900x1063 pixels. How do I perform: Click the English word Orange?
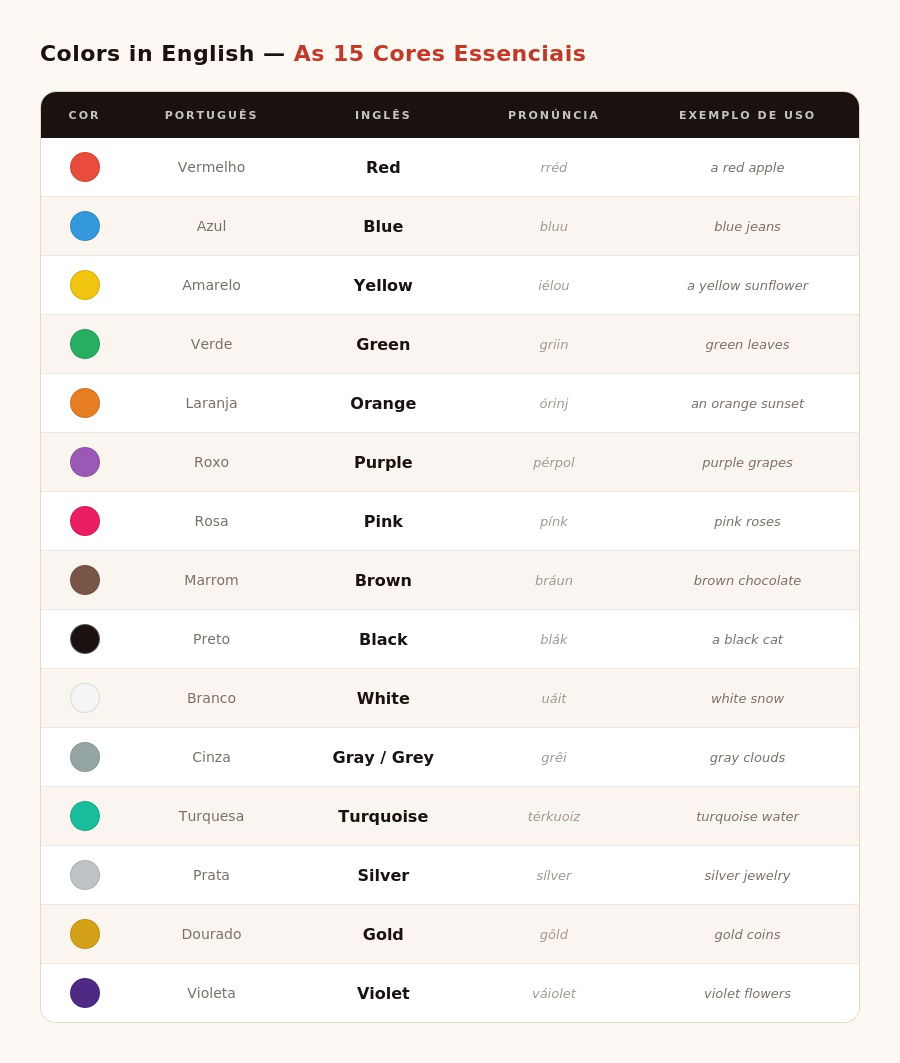[383, 403]
